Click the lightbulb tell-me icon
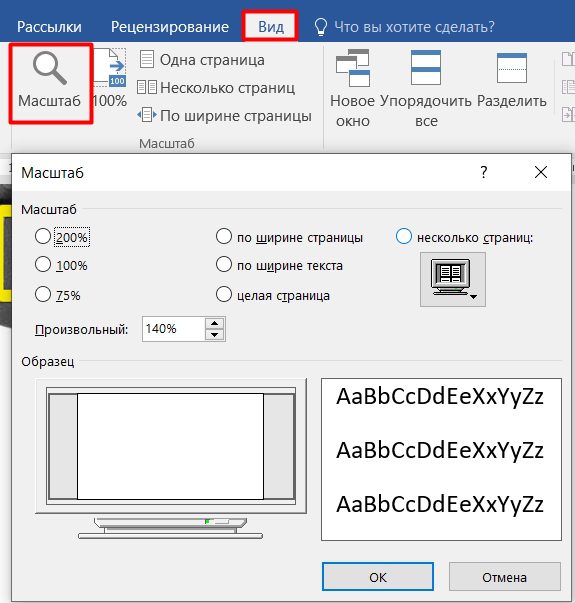Viewport: 575px width, 603px height. [x=320, y=27]
